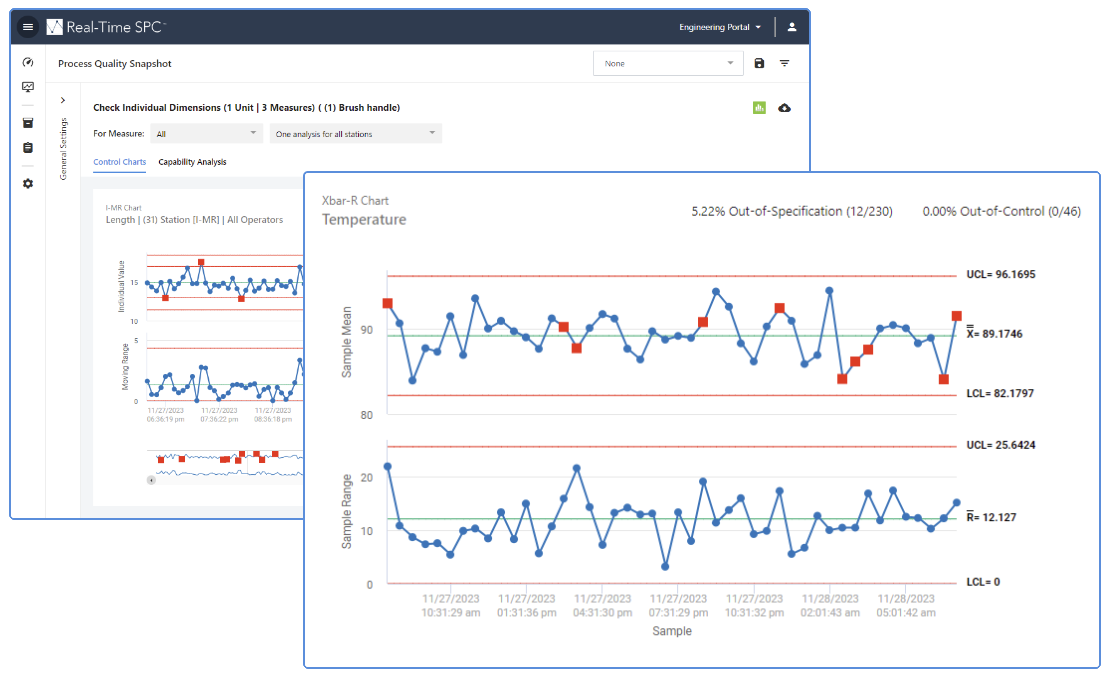This screenshot has width=1110, height=677.
Task: Open Settings via the gear icon
Action: tap(27, 183)
